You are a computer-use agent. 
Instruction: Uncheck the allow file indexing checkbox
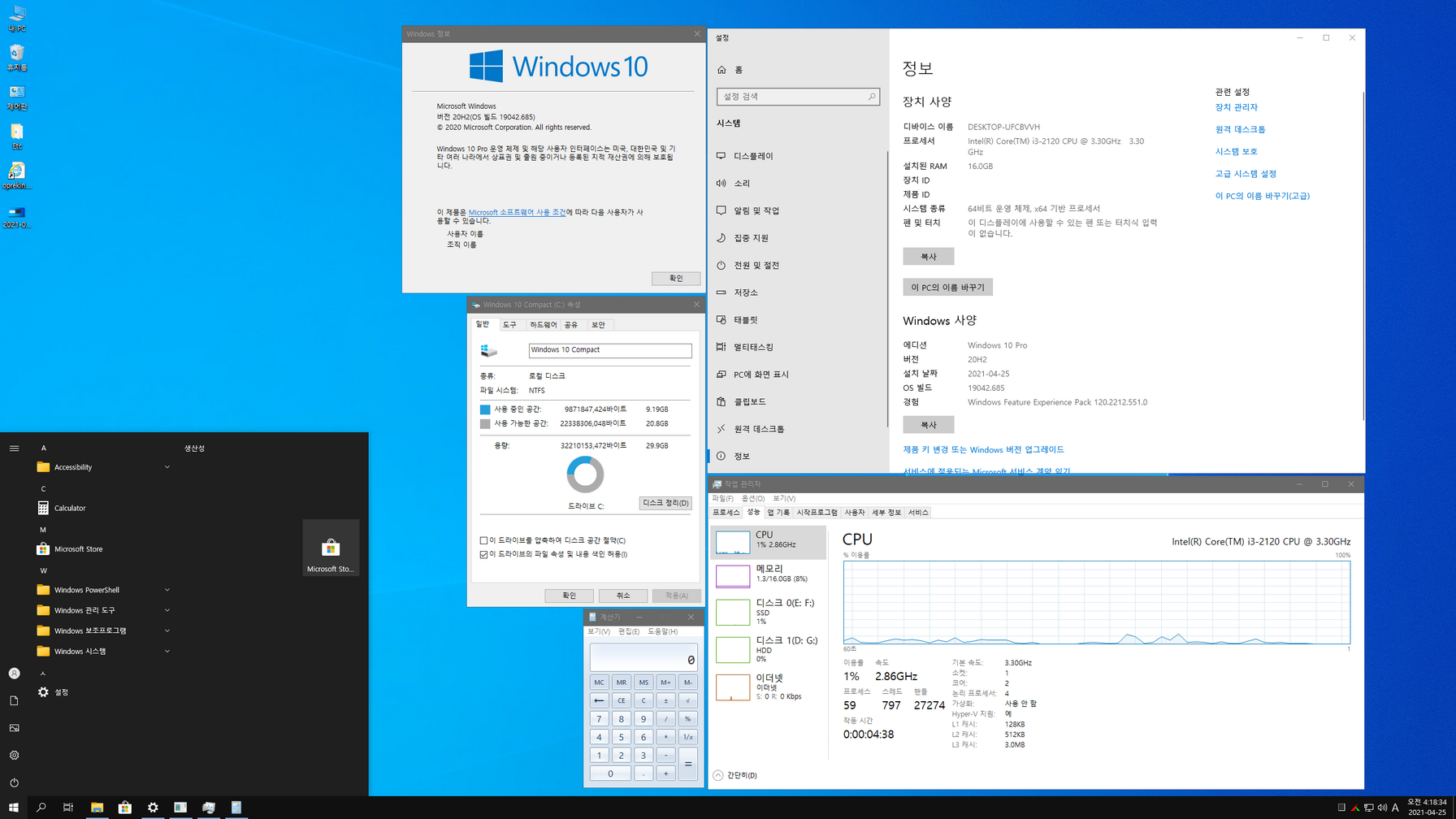[484, 554]
